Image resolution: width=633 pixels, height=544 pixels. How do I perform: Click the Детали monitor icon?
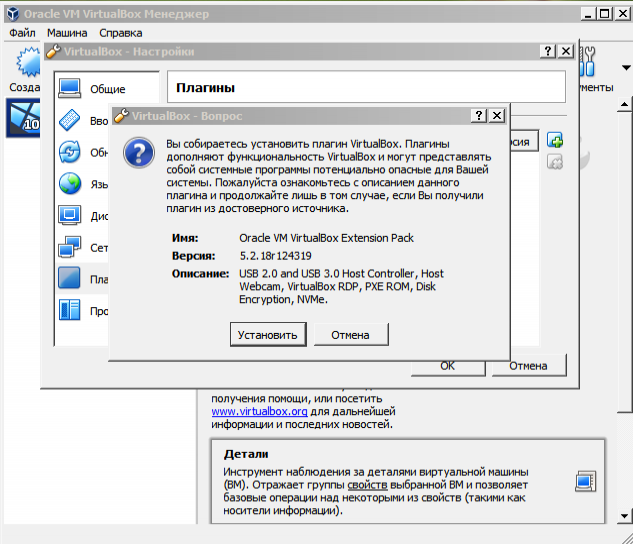585,481
